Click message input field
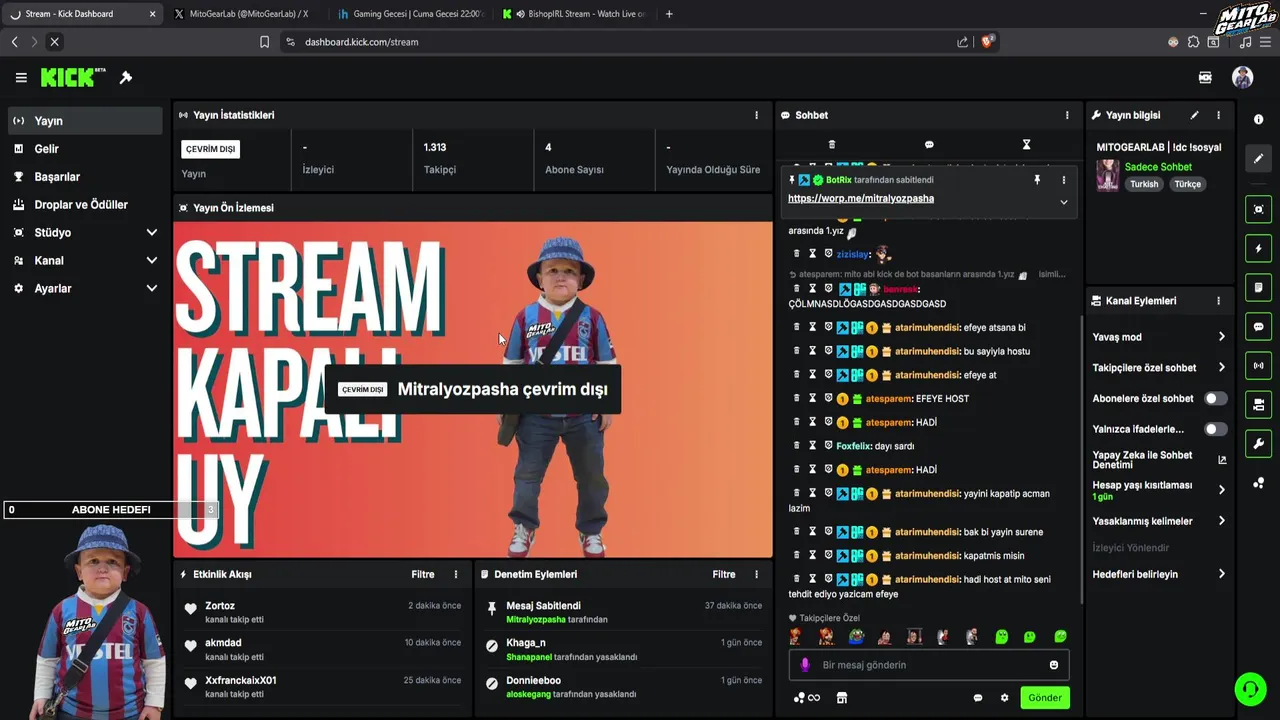The width and height of the screenshot is (1280, 720). (x=928, y=665)
